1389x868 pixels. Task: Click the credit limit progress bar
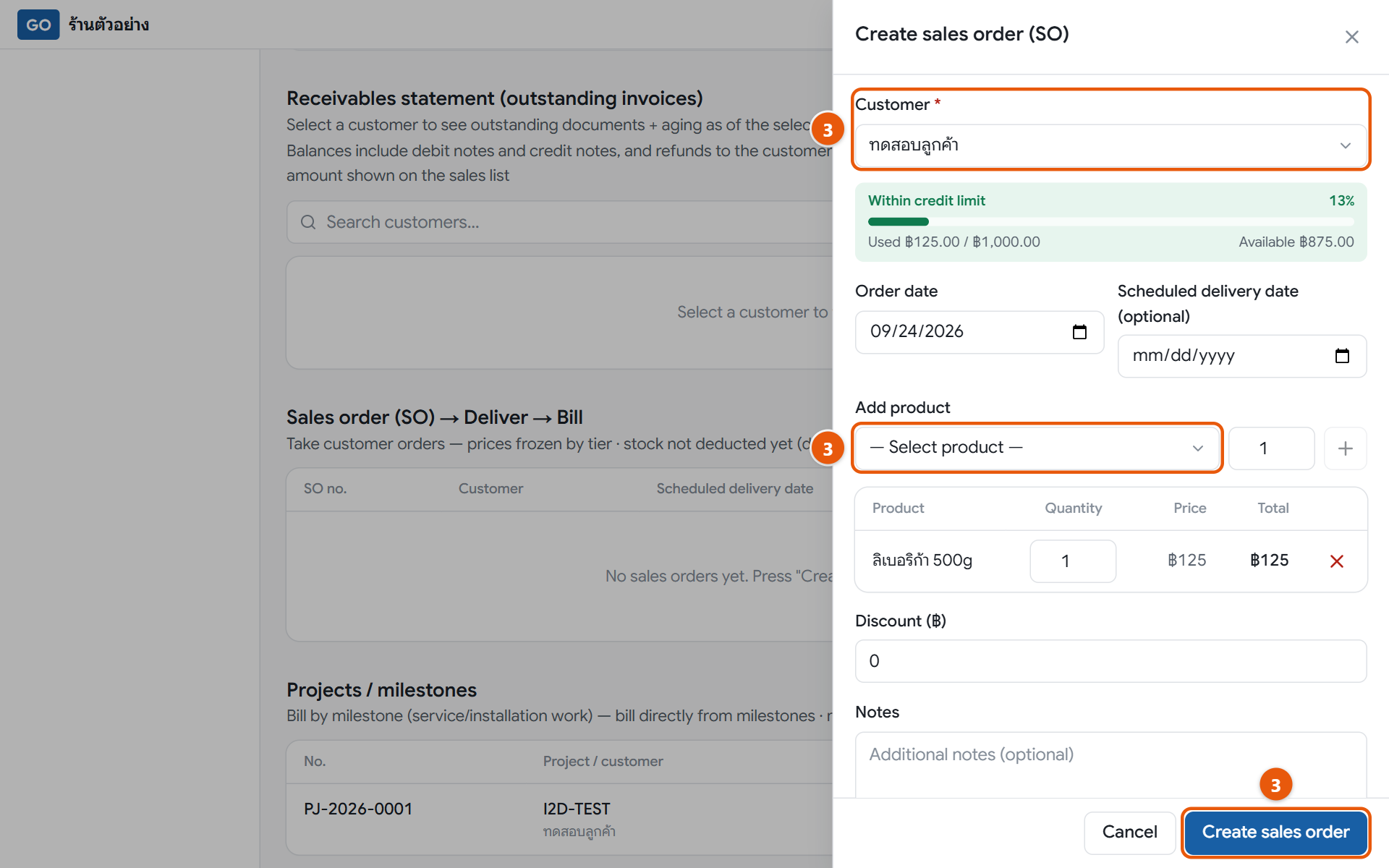[1110, 221]
